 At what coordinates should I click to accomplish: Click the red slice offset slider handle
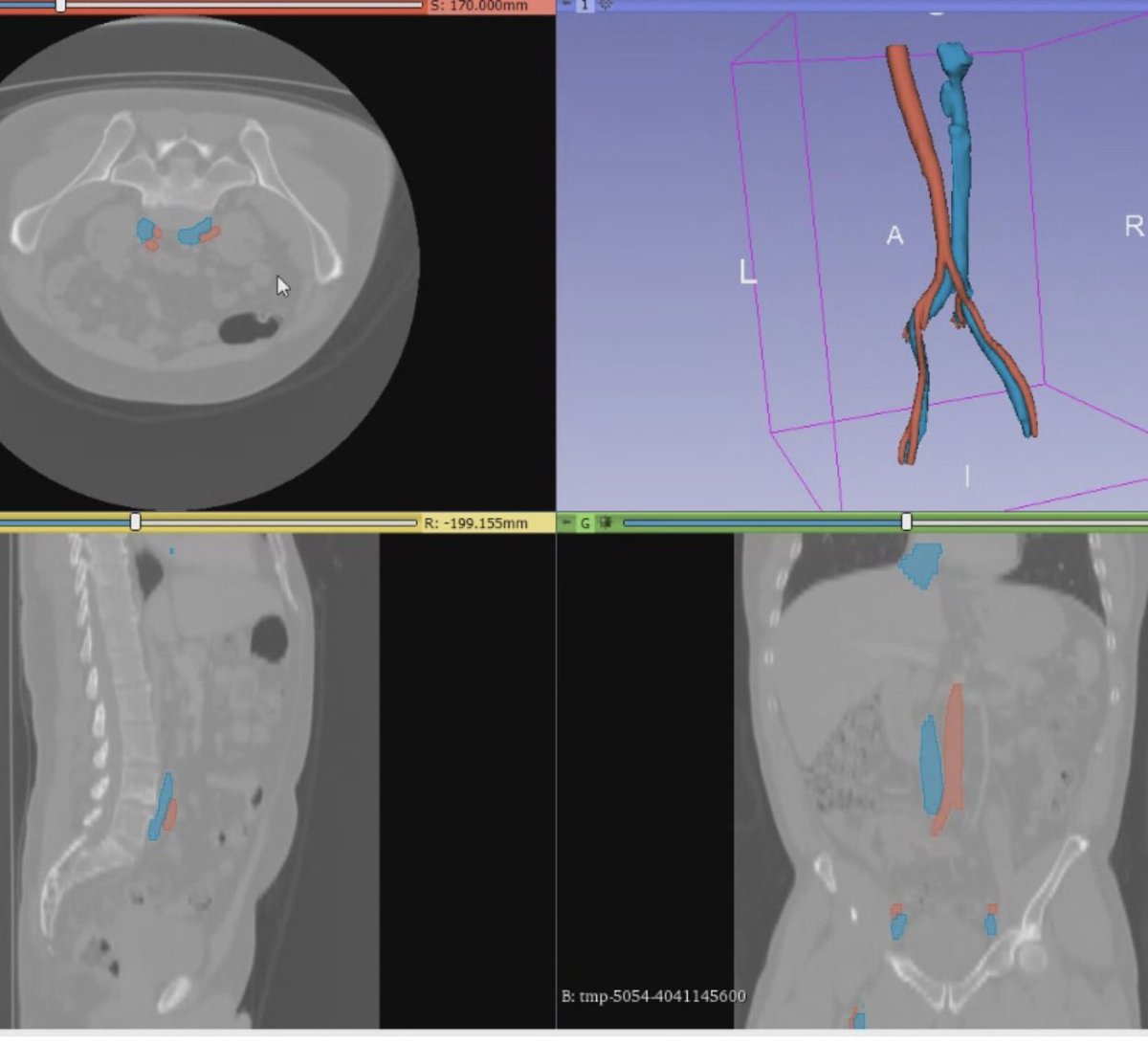60,4
